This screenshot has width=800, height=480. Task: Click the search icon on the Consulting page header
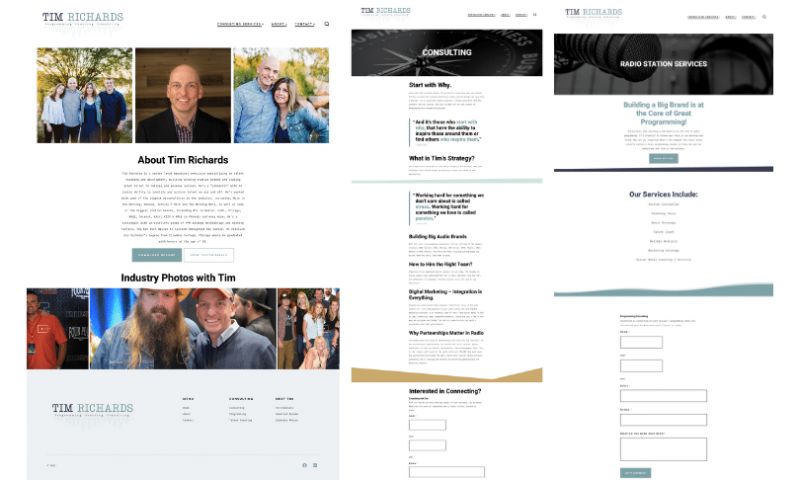pyautogui.click(x=535, y=15)
